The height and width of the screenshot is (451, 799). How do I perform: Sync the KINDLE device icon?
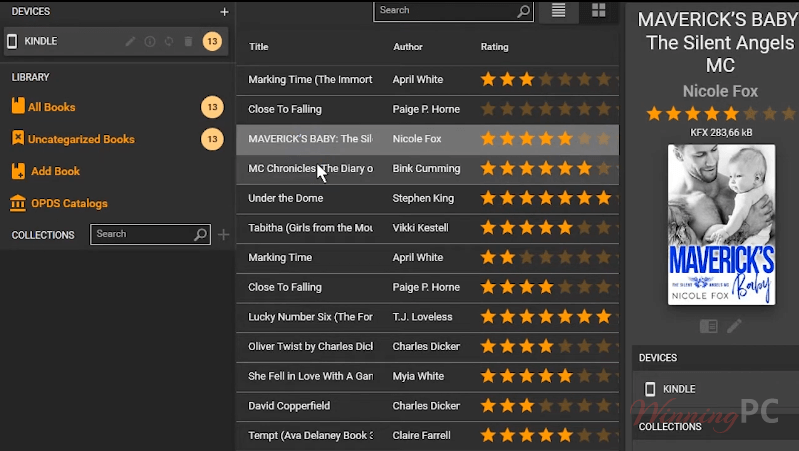point(169,41)
